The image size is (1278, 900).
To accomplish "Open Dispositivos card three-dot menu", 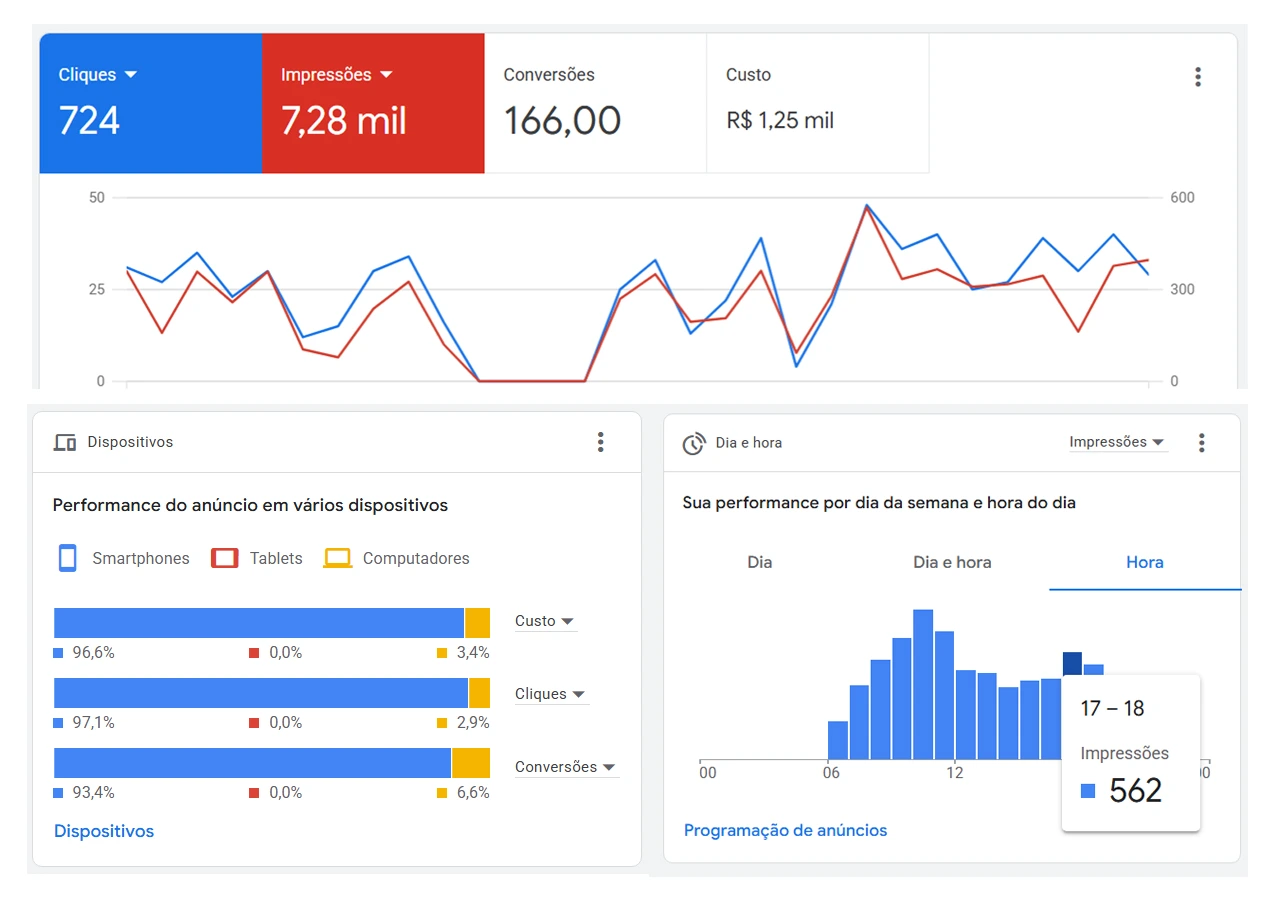I will [x=600, y=442].
